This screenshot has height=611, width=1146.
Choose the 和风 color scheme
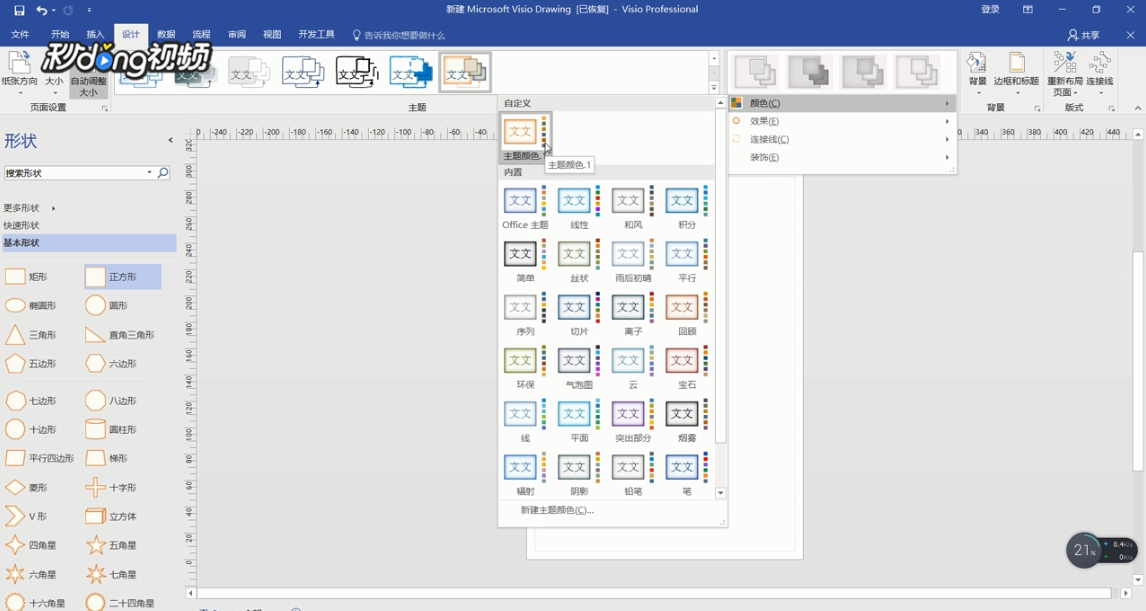coord(633,208)
